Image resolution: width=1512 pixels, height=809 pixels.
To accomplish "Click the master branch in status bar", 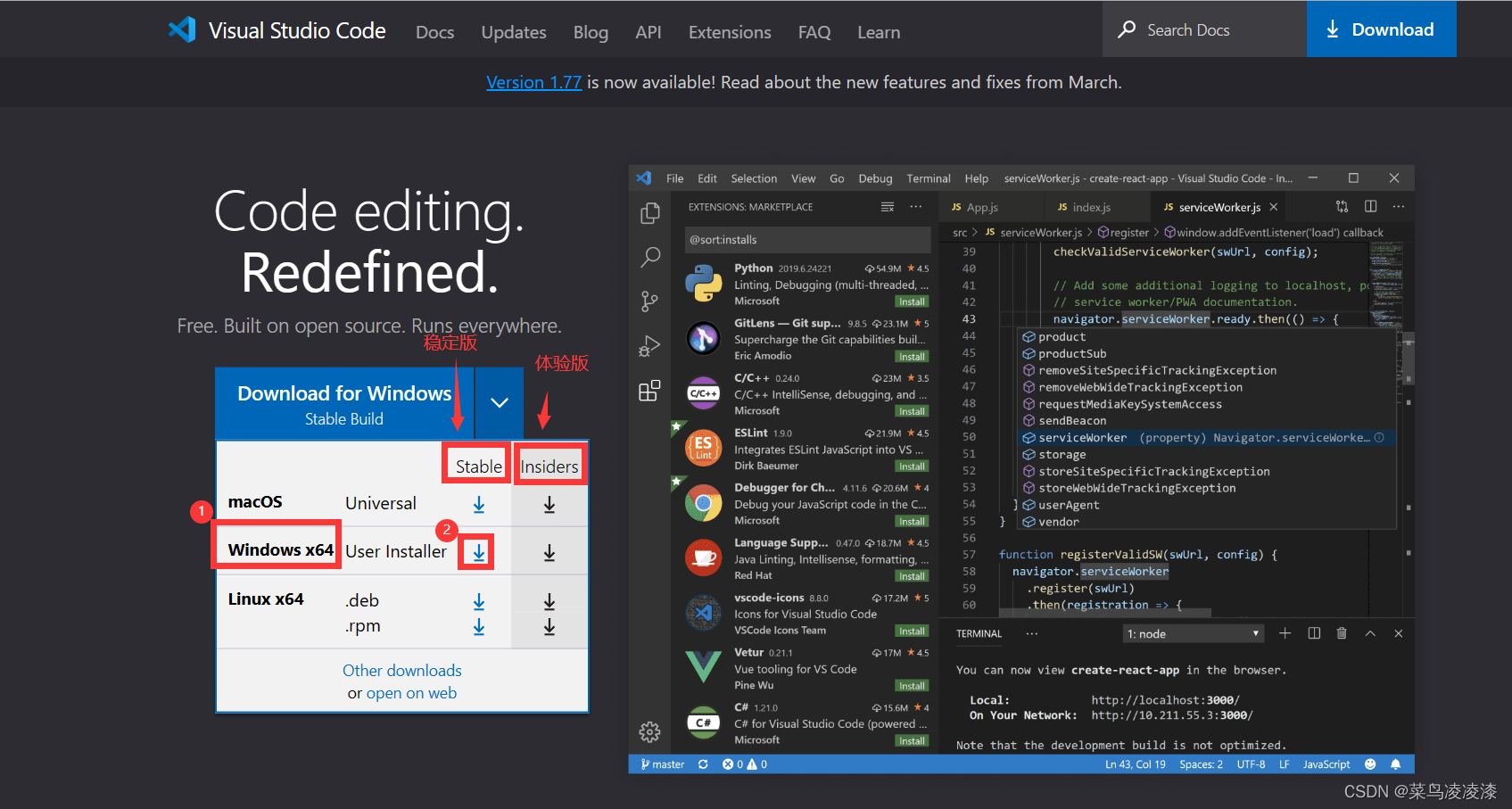I will [663, 764].
